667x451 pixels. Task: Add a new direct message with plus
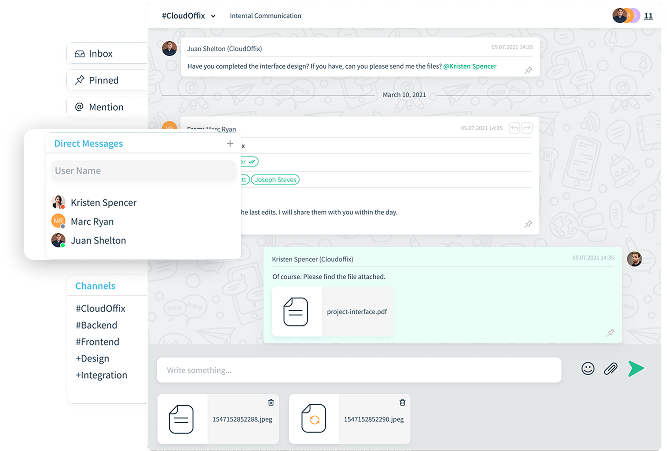(230, 144)
